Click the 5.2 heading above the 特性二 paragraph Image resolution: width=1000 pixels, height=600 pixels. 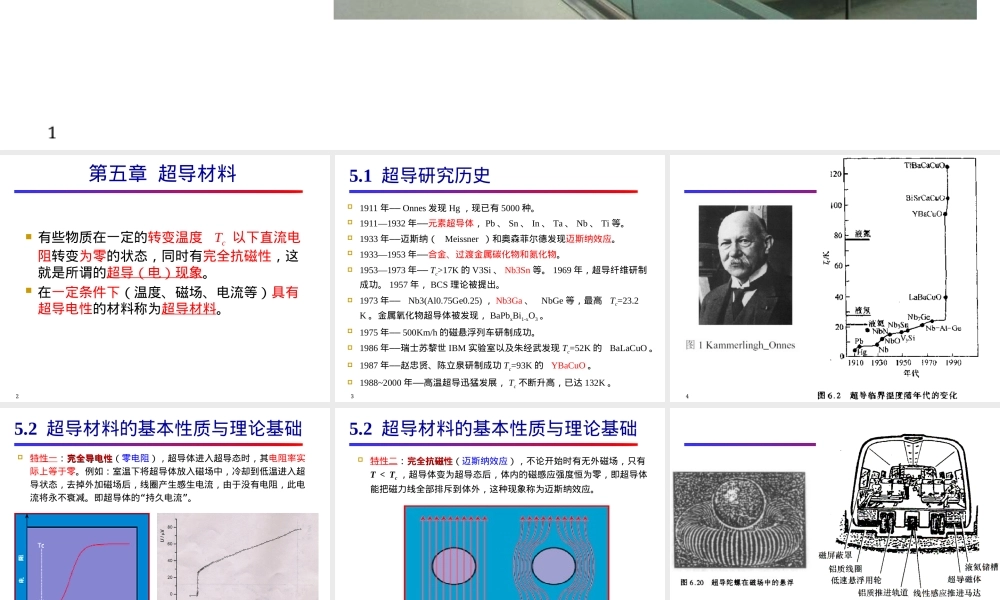click(493, 428)
